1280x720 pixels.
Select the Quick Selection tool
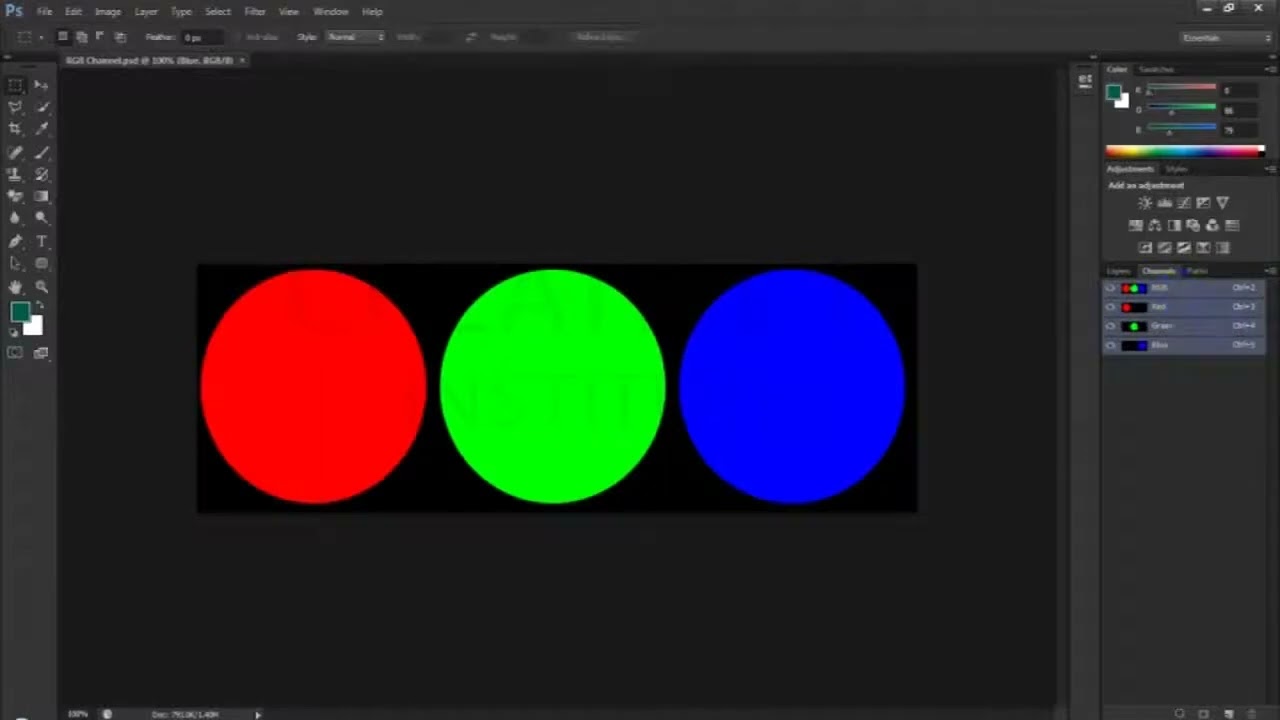click(41, 108)
